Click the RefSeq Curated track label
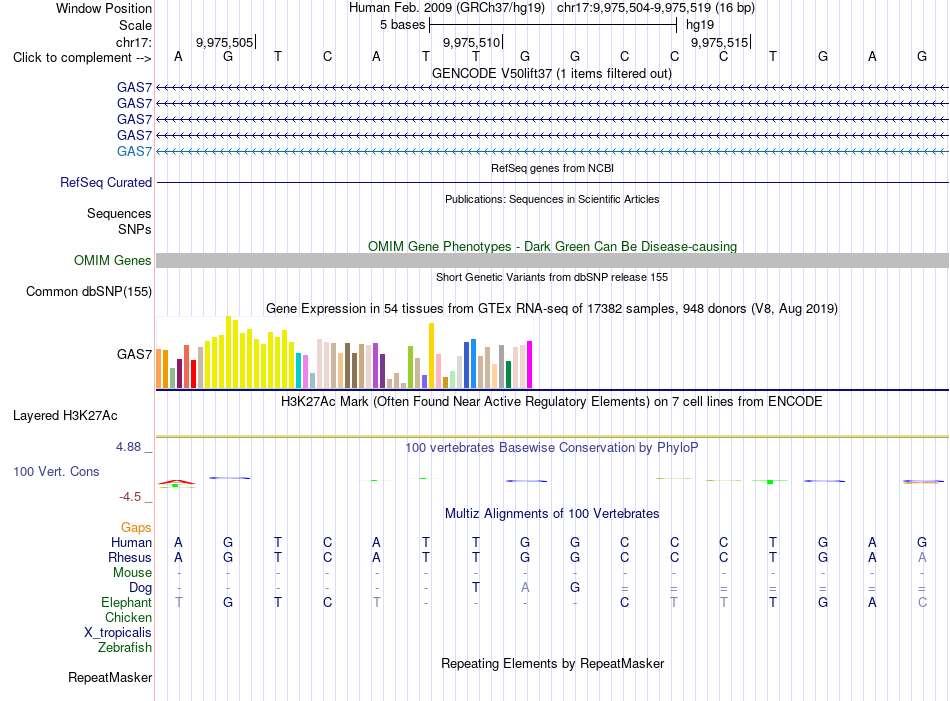Image resolution: width=950 pixels, height=701 pixels. [106, 182]
